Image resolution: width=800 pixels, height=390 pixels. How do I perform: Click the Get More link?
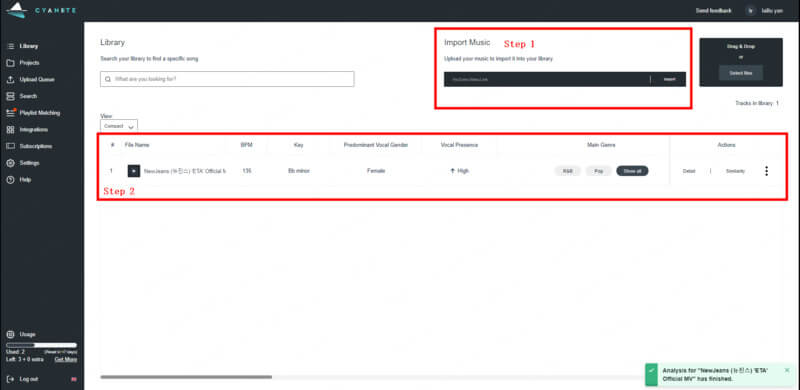pyautogui.click(x=66, y=359)
